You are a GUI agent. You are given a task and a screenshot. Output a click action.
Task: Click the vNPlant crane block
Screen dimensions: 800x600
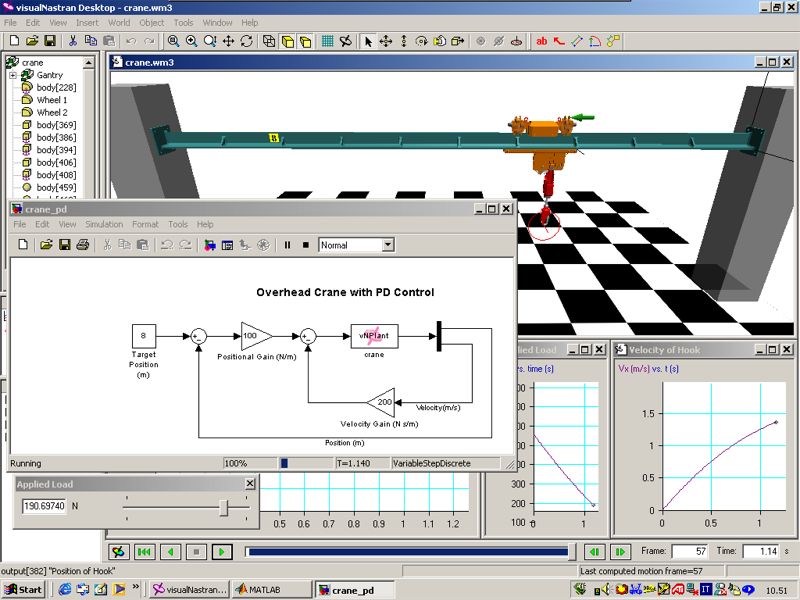[374, 336]
